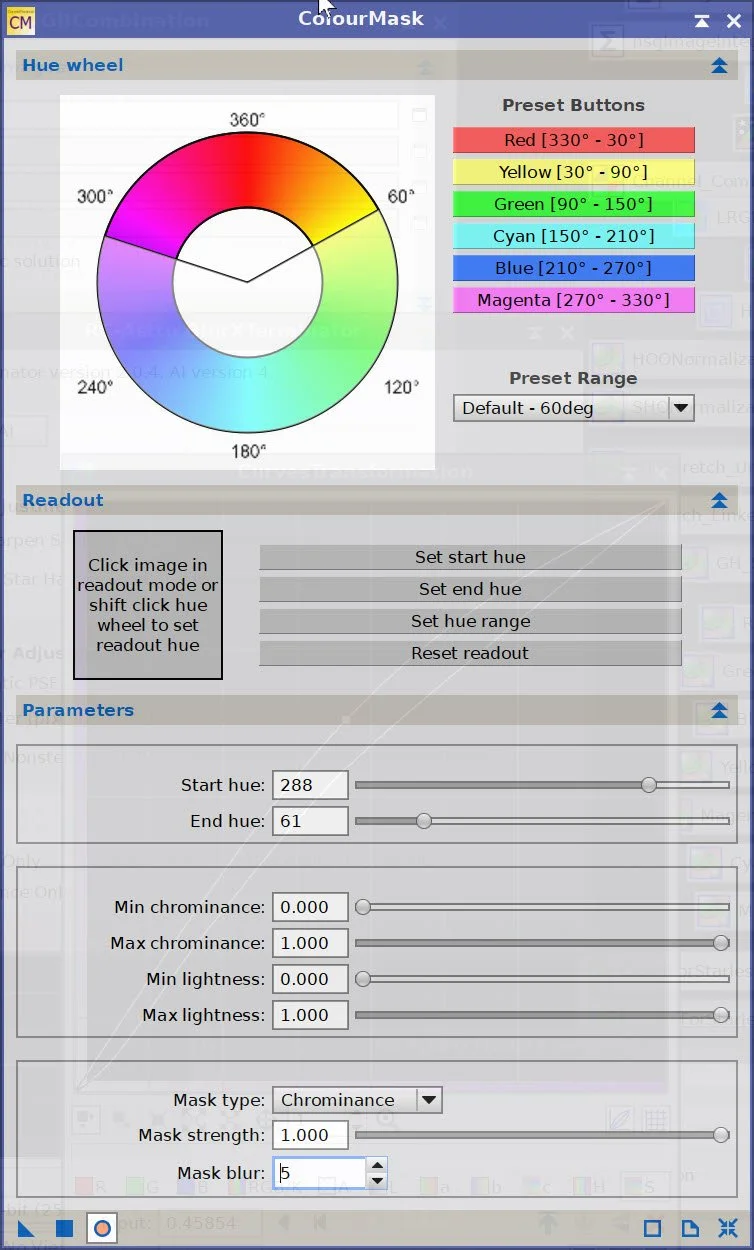The image size is (754, 1250).
Task: Toggle the real-time preview circle icon
Action: [x=102, y=1228]
